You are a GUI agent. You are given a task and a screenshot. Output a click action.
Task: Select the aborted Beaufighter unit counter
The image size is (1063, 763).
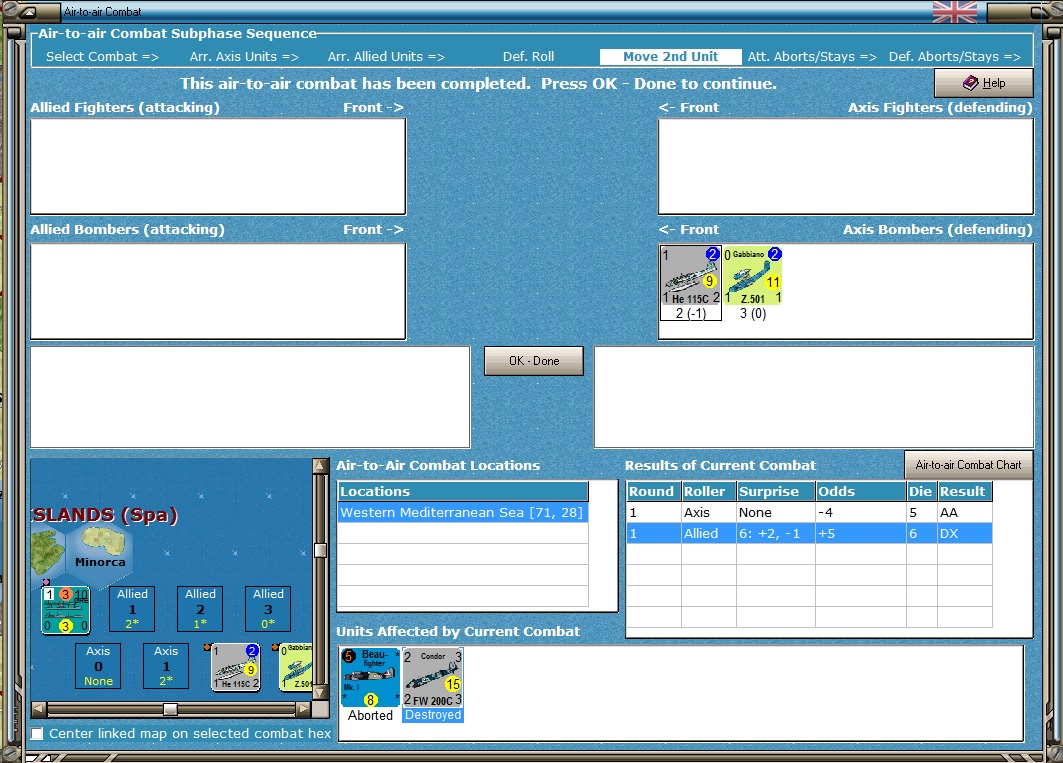coord(370,678)
